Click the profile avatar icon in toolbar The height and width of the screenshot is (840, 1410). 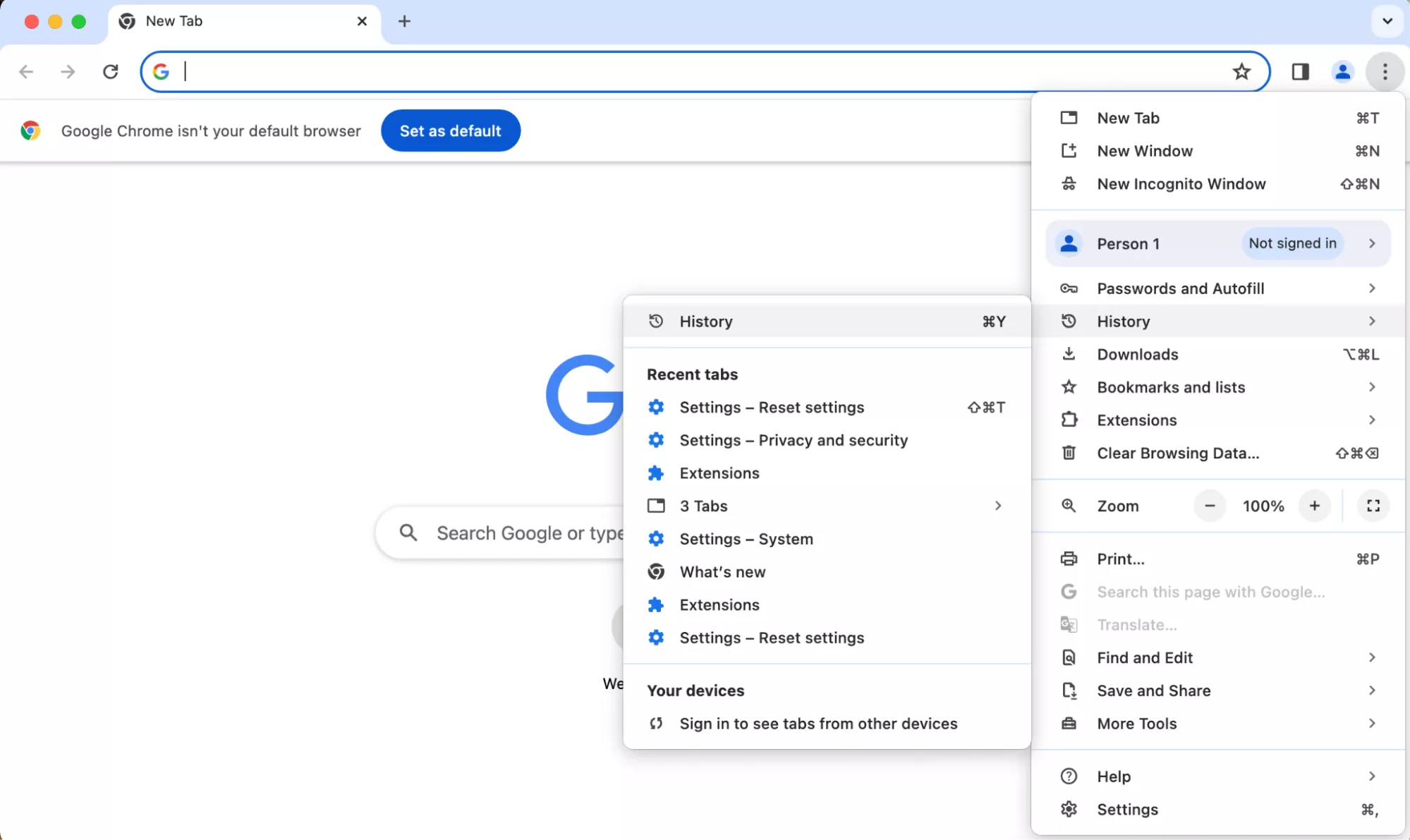(1342, 71)
